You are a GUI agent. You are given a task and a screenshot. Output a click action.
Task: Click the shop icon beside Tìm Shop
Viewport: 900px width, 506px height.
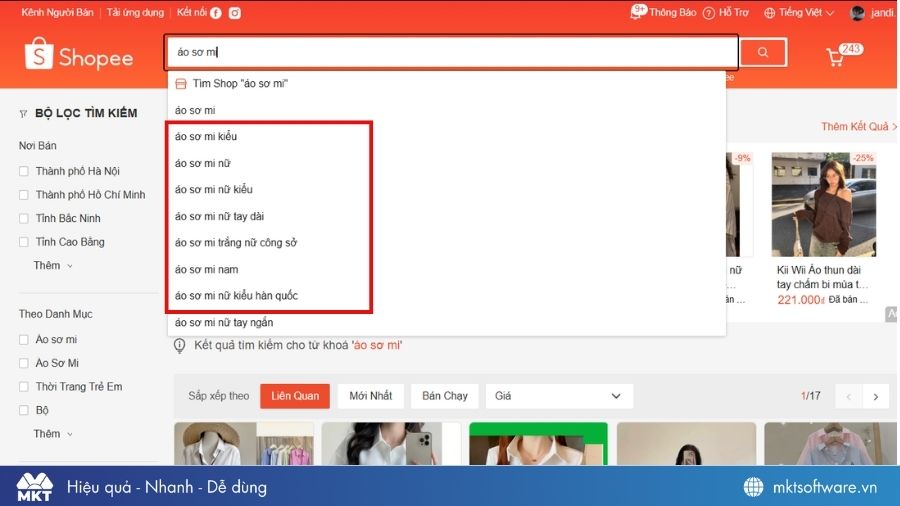click(x=181, y=84)
